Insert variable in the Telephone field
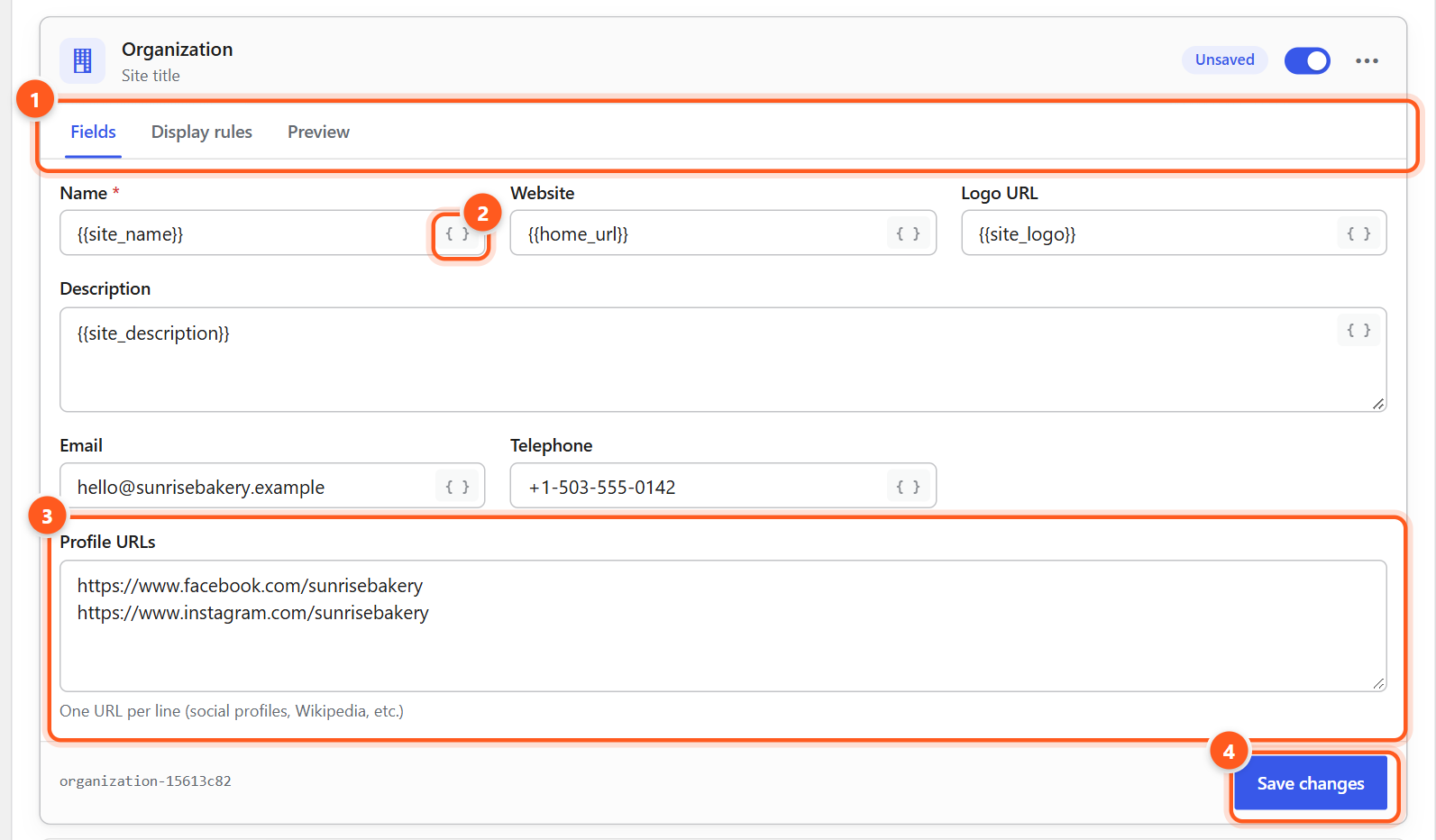 909,487
